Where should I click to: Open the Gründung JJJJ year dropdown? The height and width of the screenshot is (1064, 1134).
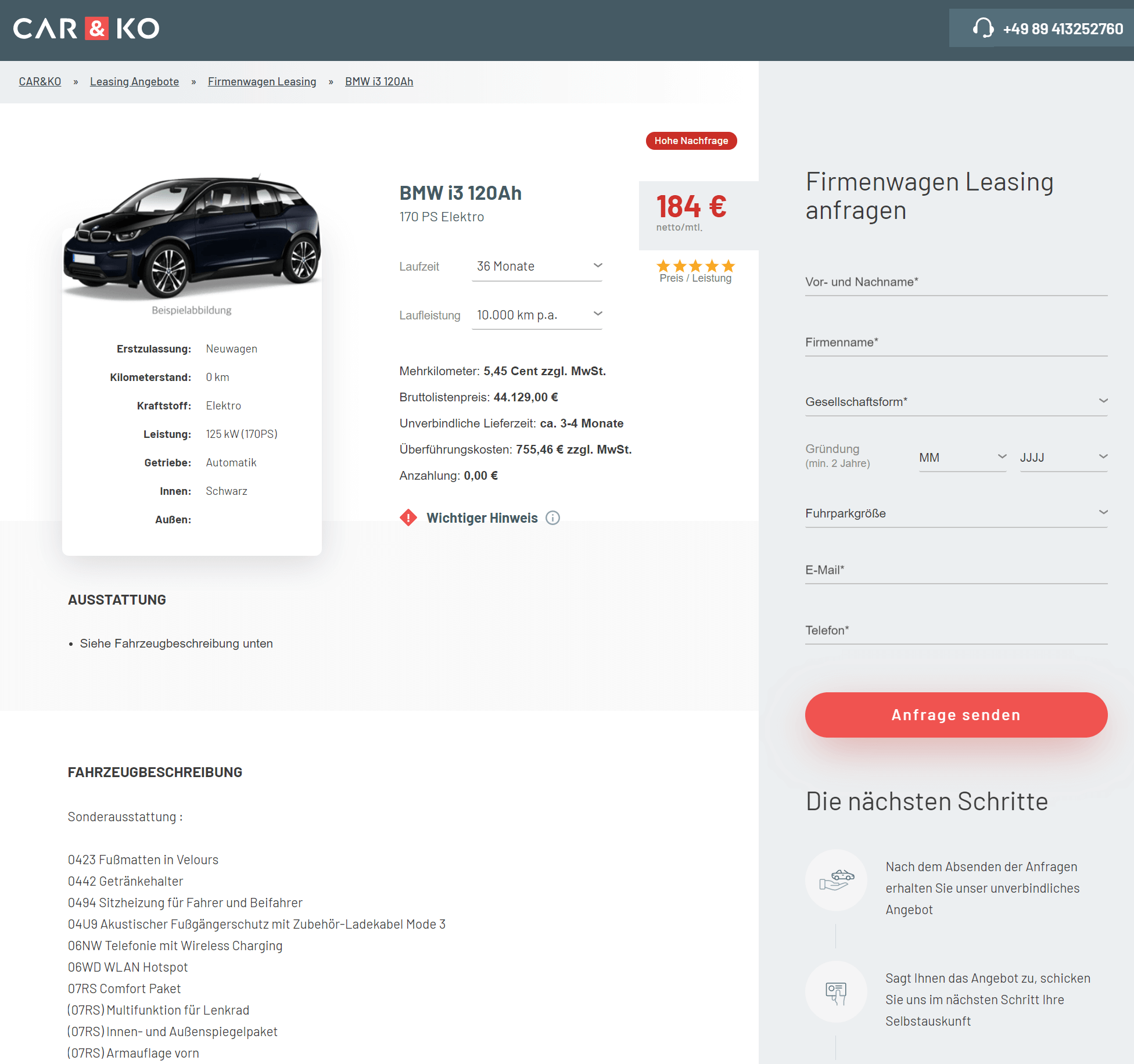coord(1064,458)
